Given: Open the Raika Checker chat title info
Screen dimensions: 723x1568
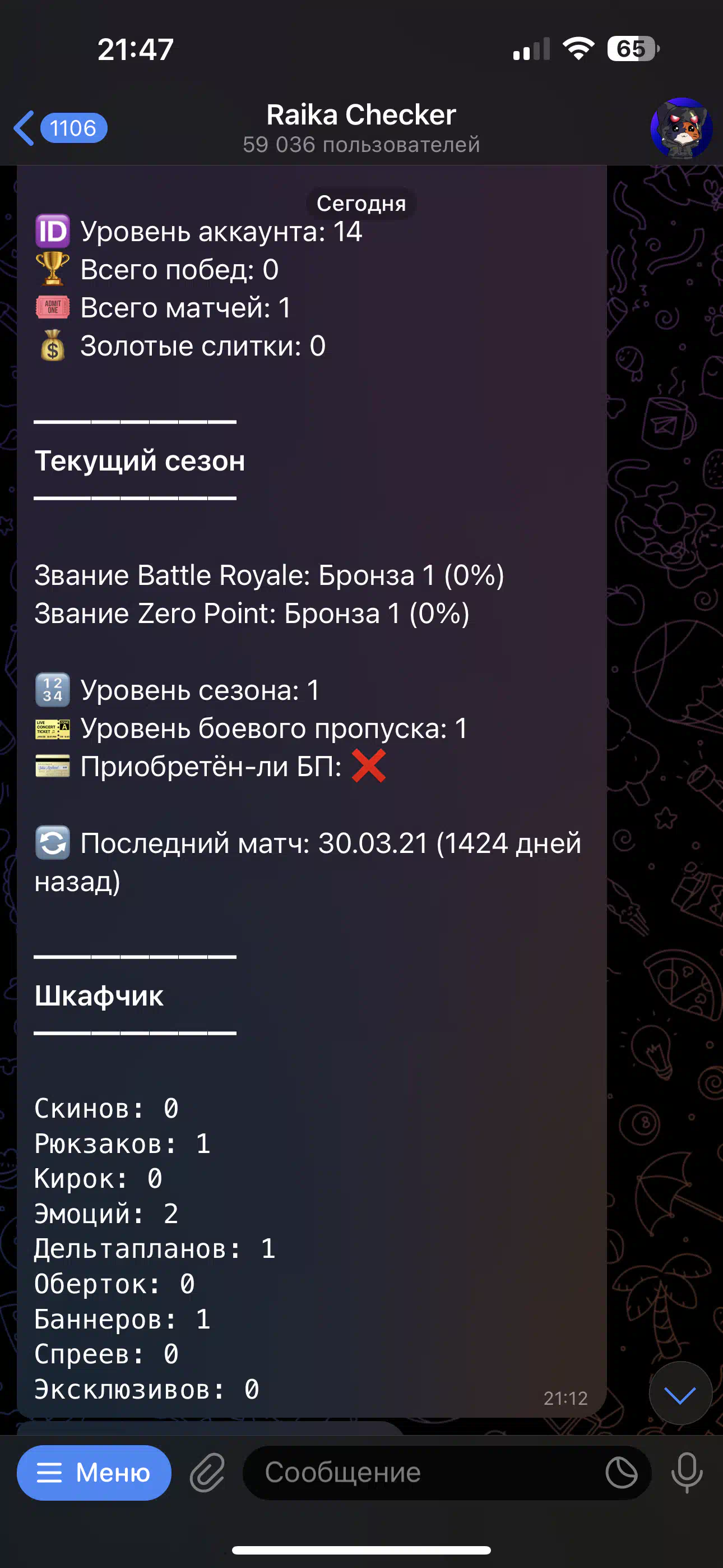Looking at the screenshot, I should click(x=361, y=128).
